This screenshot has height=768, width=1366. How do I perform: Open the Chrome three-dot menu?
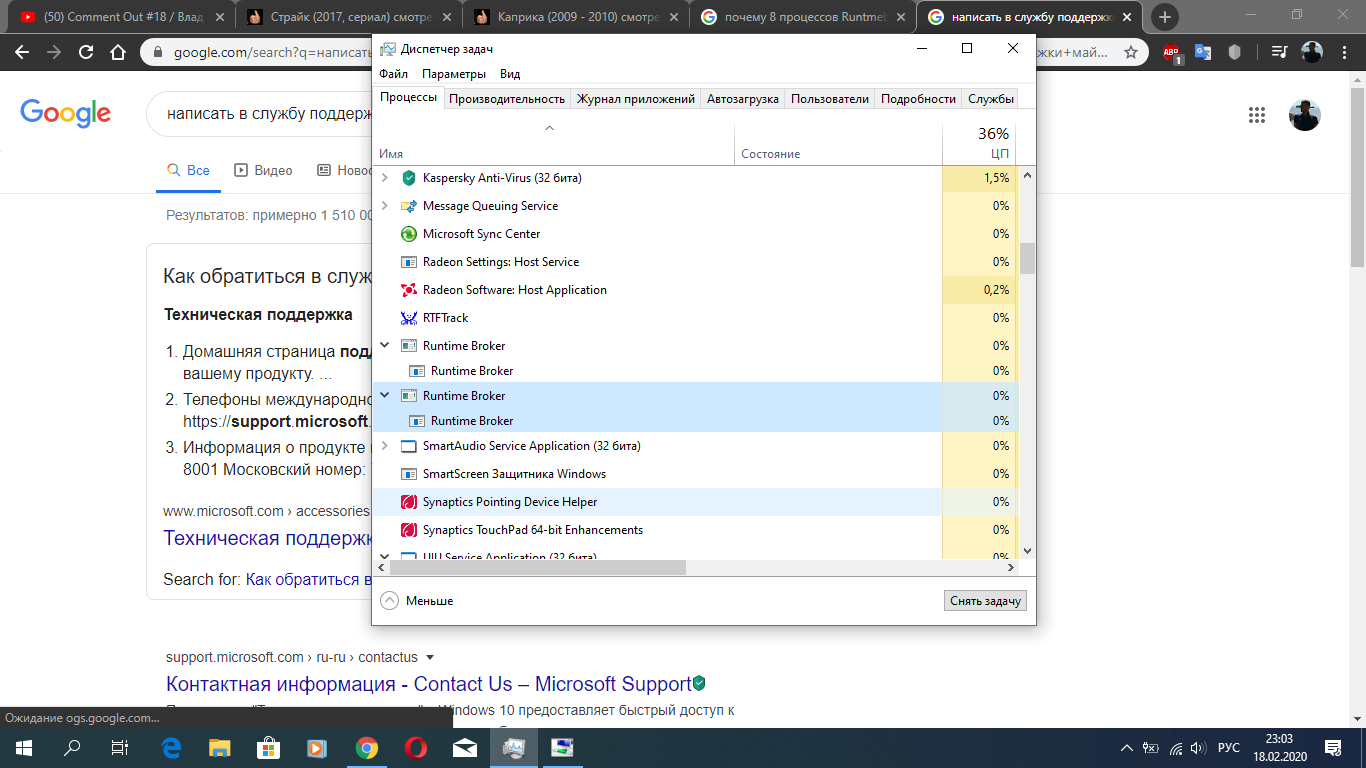(1344, 53)
